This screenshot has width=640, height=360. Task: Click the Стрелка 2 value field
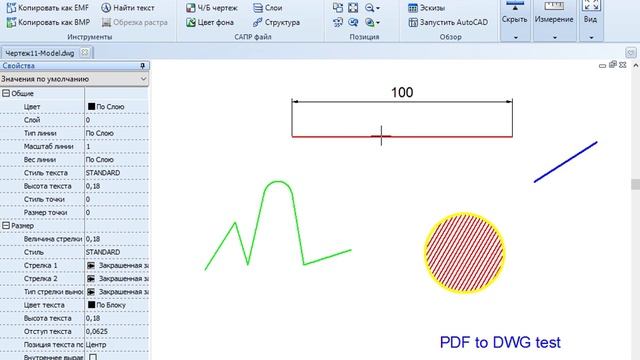(x=117, y=278)
